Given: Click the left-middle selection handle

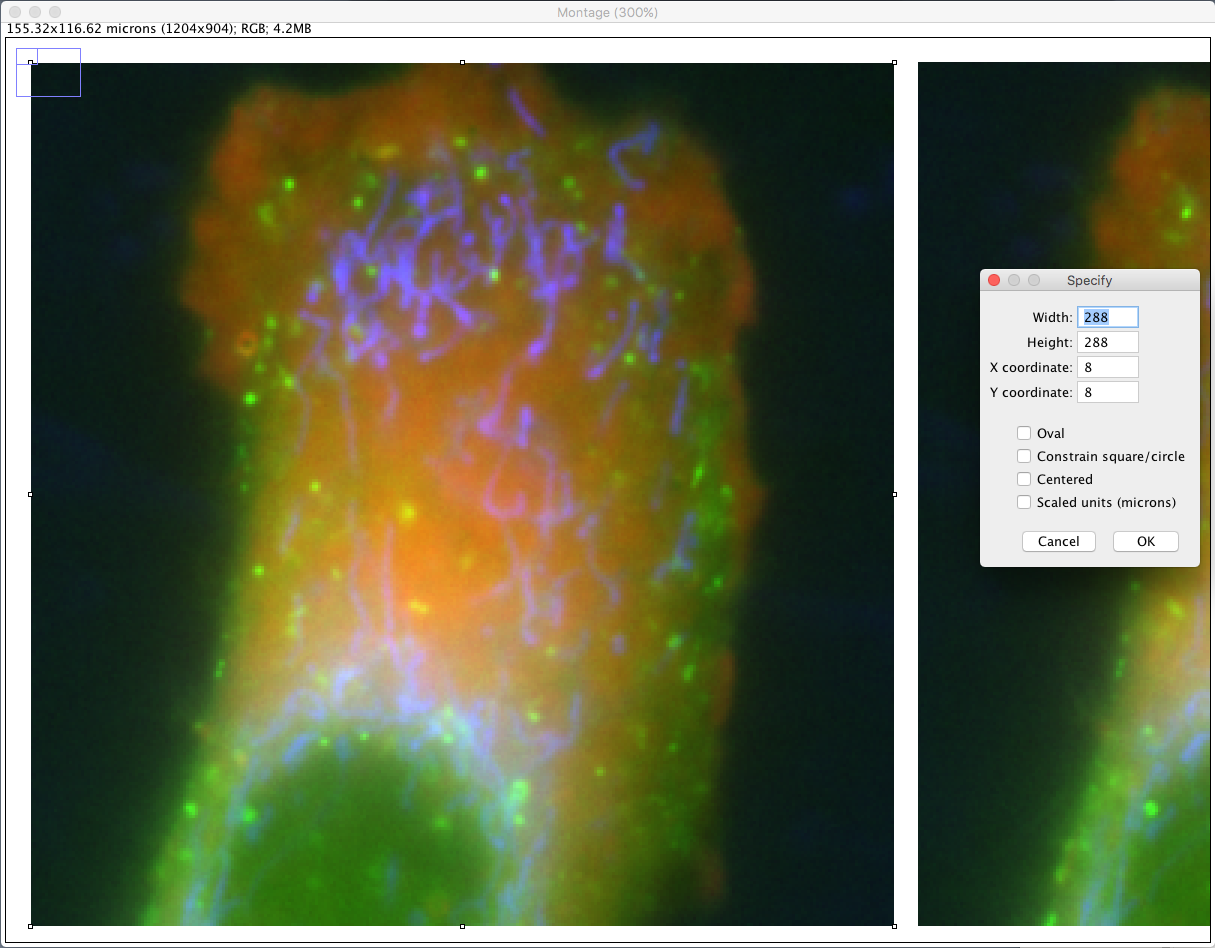Looking at the screenshot, I should point(31,494).
